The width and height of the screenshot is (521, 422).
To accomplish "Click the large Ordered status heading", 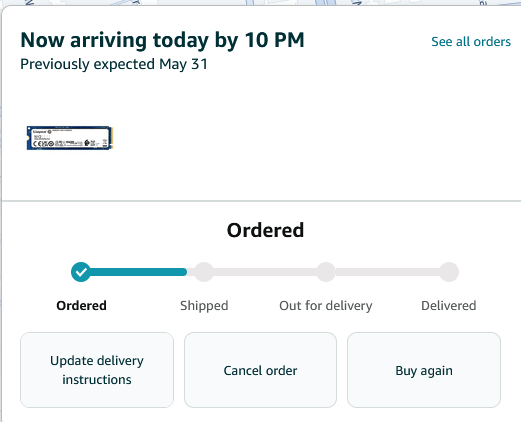I will point(265,230).
